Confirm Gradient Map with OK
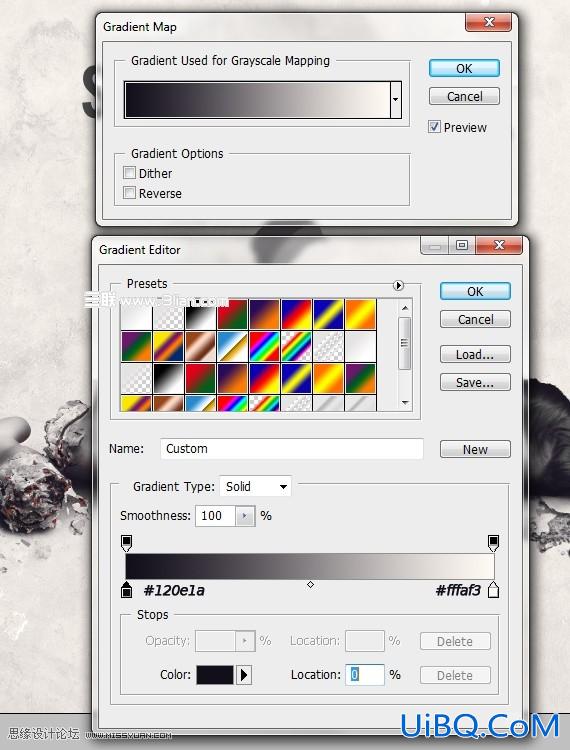The image size is (570, 750). (x=464, y=68)
